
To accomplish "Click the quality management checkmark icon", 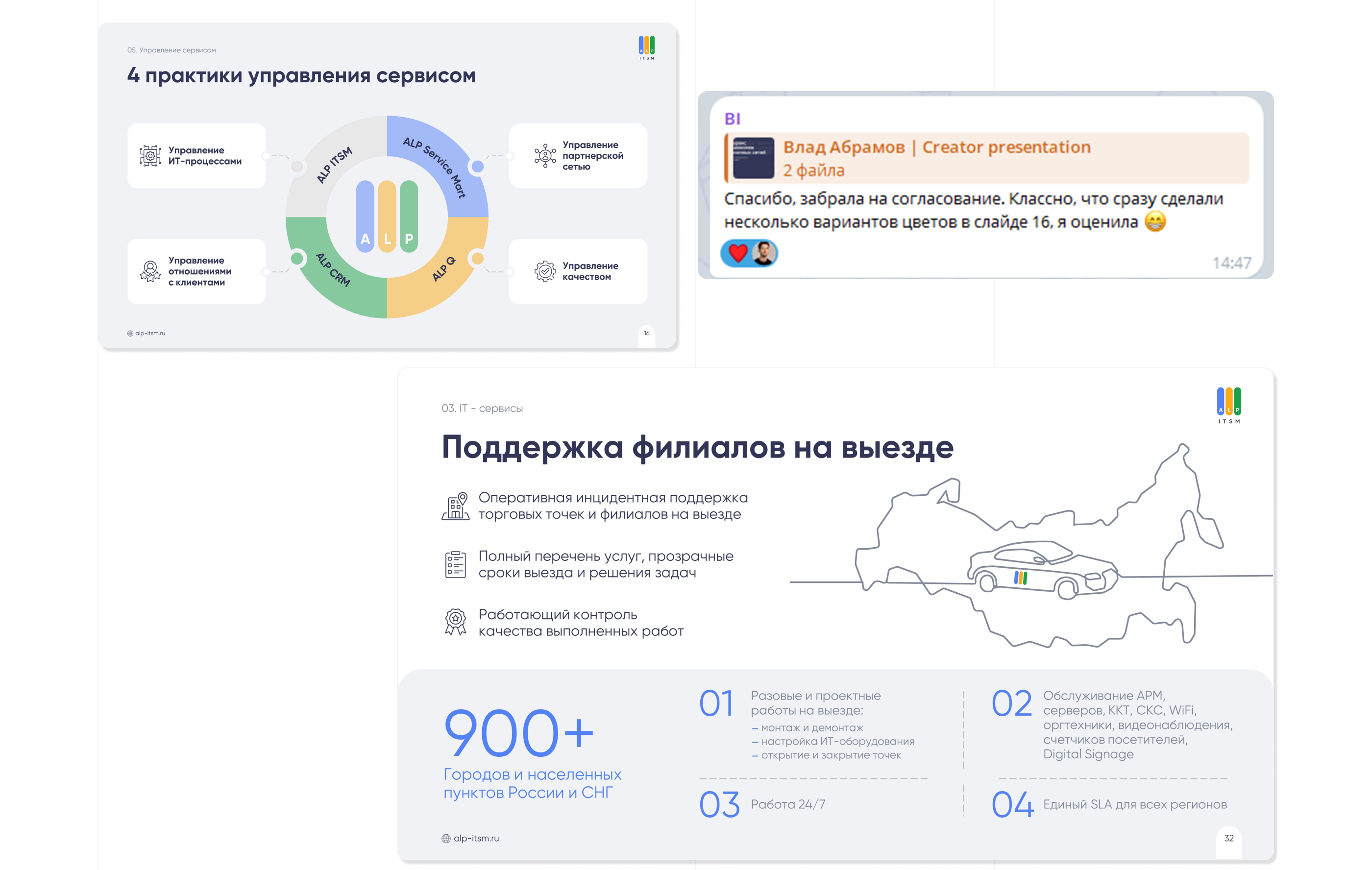I will click(545, 271).
